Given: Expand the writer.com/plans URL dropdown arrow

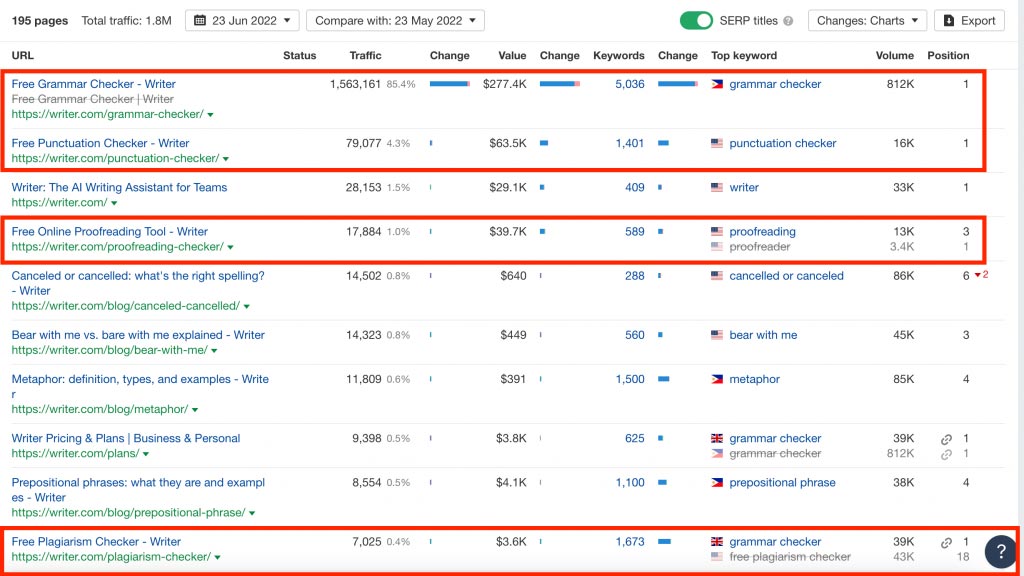Looking at the screenshot, I should click(x=146, y=455).
